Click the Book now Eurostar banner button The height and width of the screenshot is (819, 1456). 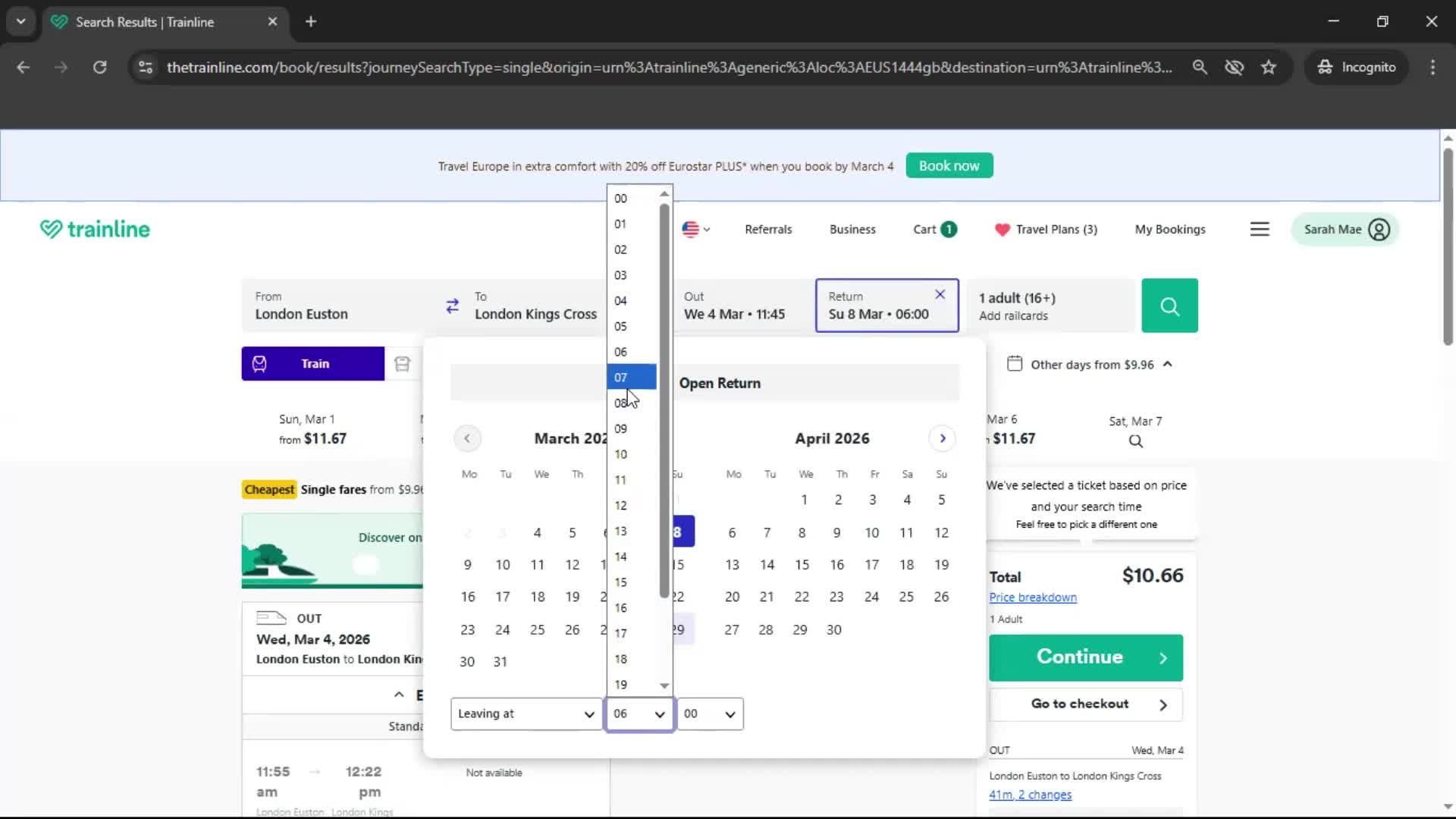click(949, 165)
